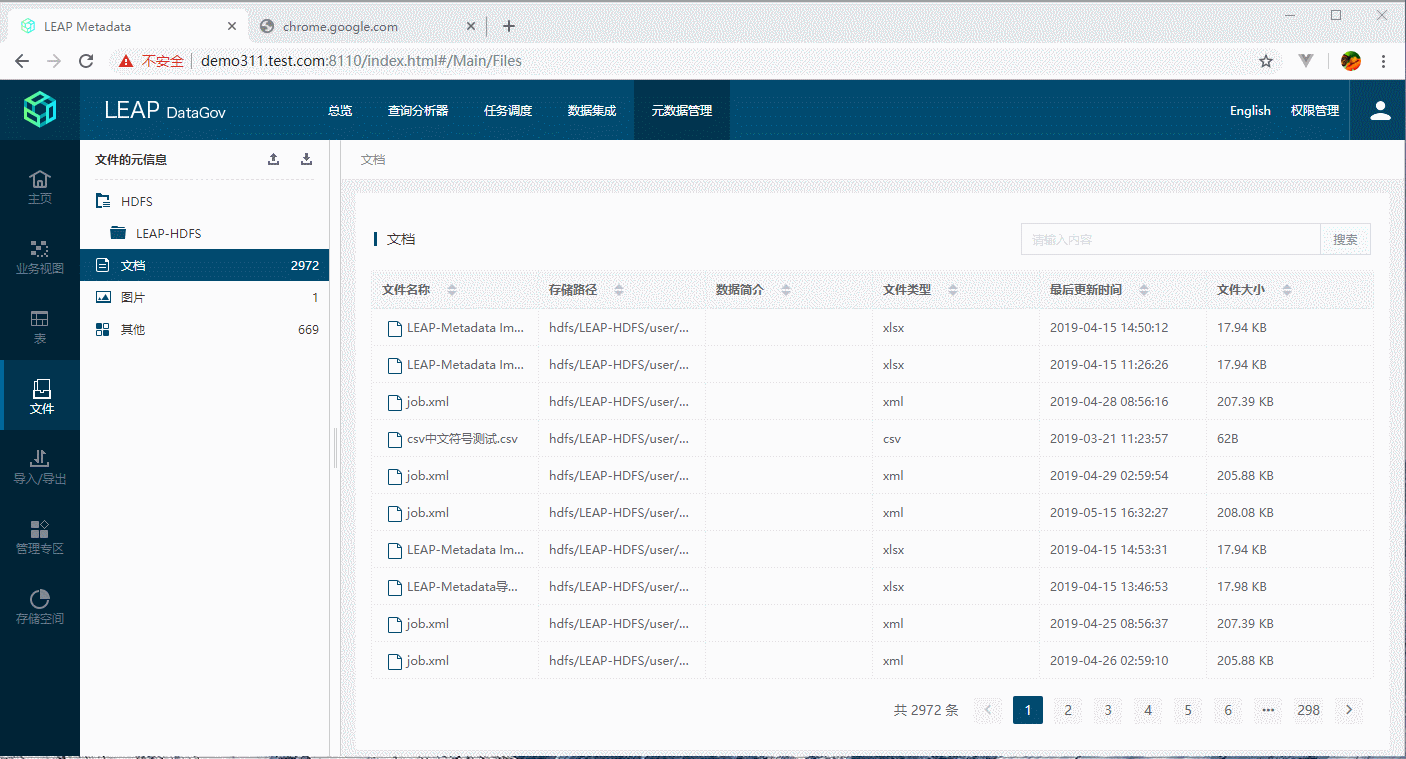Click file icon of csv中文符号测试.csv row

pos(394,439)
